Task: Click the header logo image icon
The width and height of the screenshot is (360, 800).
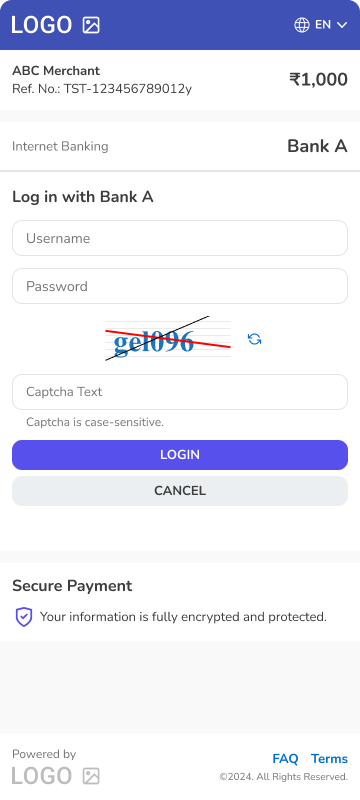Action: point(91,25)
